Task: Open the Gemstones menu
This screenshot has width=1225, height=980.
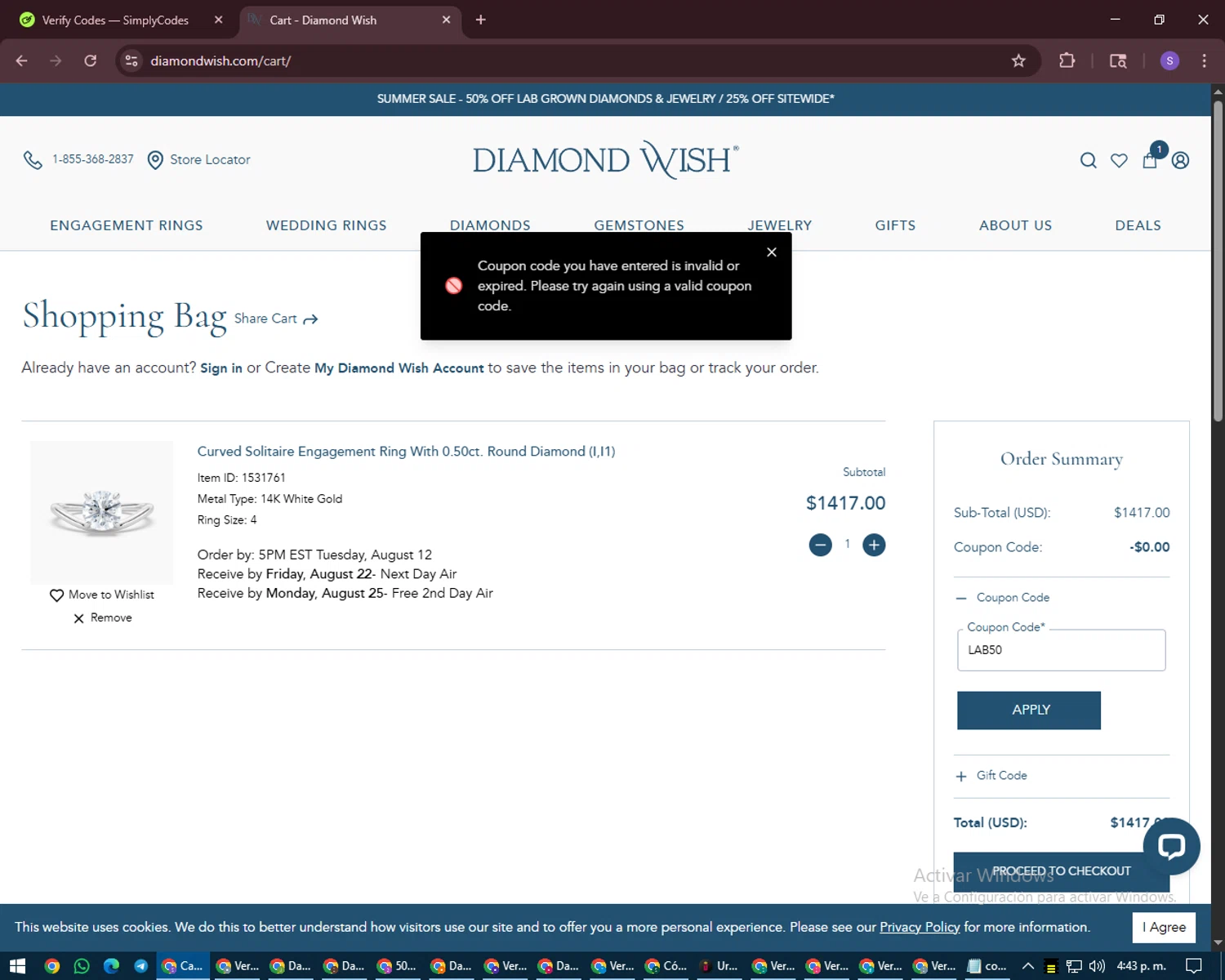Action: pyautogui.click(x=639, y=225)
